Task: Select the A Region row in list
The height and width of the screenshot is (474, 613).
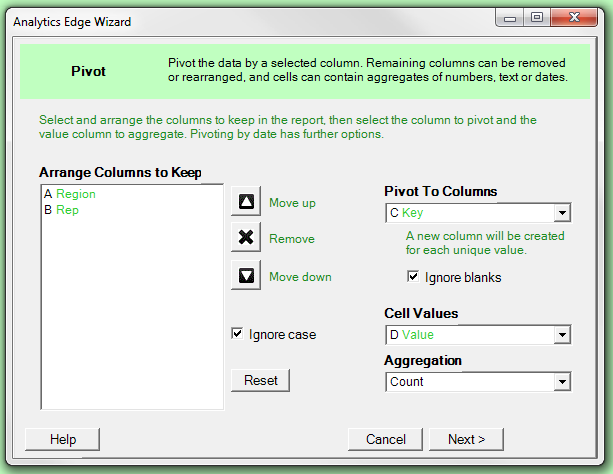Action: (132, 194)
